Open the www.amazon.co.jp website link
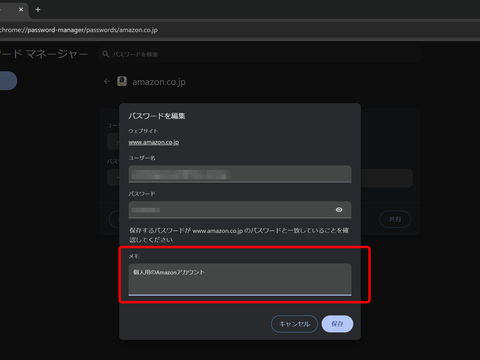Screen dimensions: 480x360 154,142
